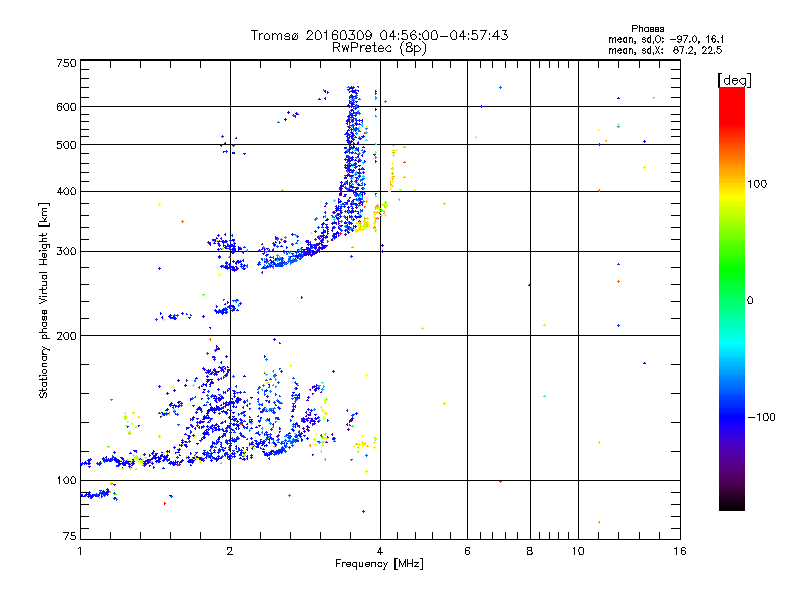
Task: Click the x-axis tick label '8'
Action: 530,551
